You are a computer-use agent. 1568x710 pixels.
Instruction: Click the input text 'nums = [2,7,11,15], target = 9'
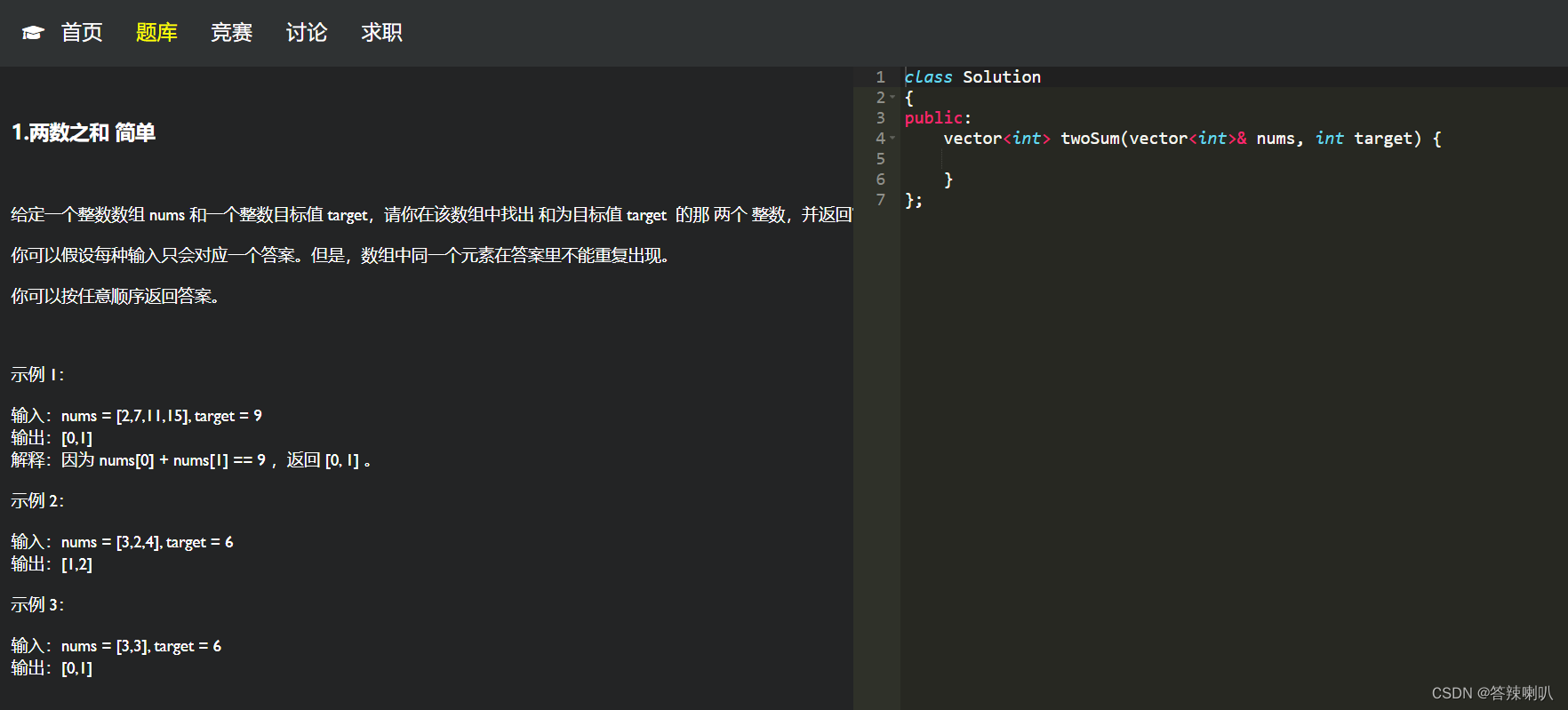(162, 416)
